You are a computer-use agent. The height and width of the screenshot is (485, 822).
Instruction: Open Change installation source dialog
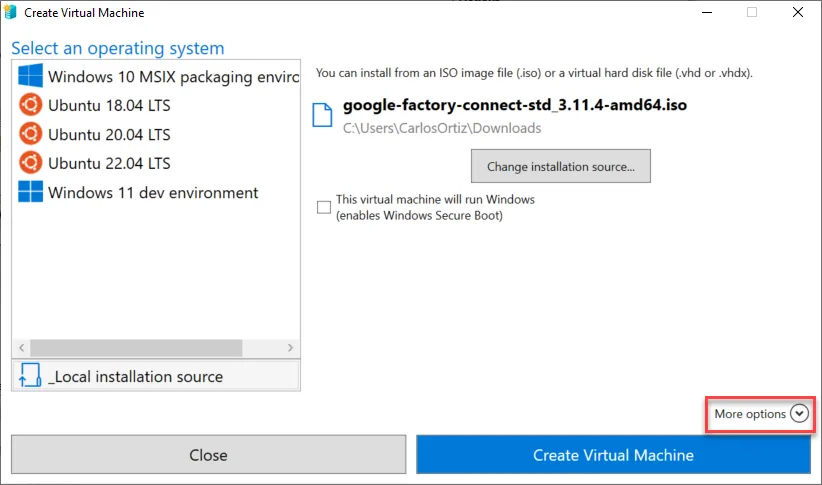click(x=560, y=166)
